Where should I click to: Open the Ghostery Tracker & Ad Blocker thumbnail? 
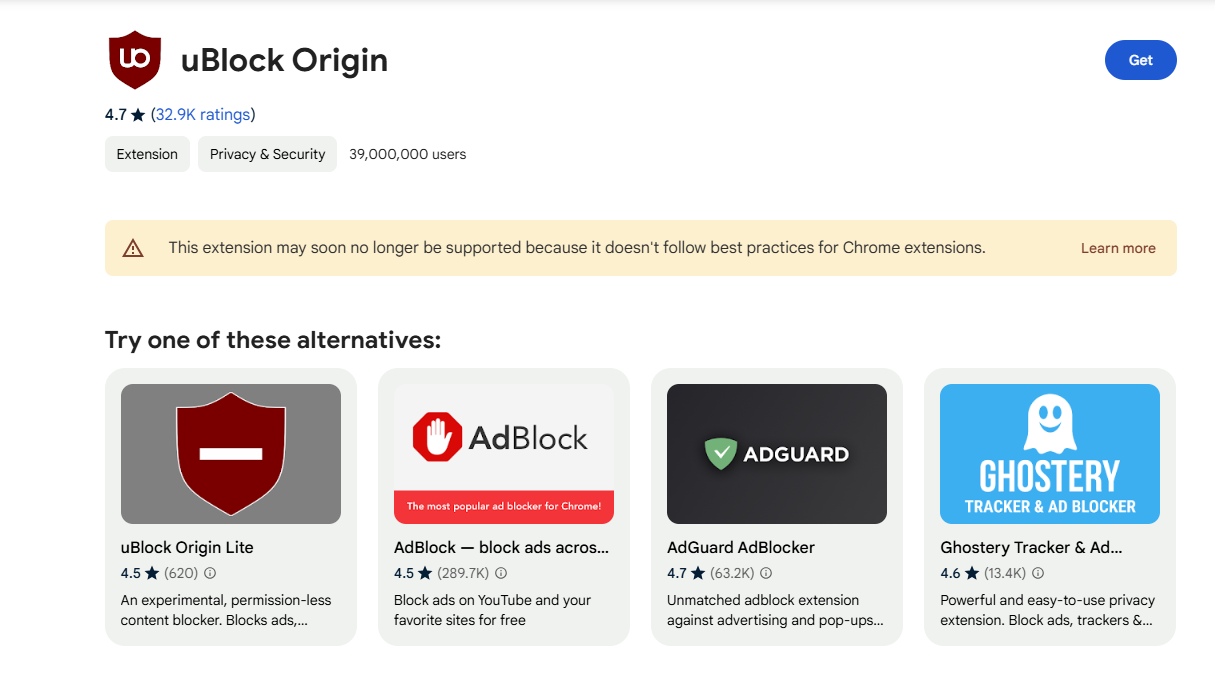pyautogui.click(x=1050, y=454)
